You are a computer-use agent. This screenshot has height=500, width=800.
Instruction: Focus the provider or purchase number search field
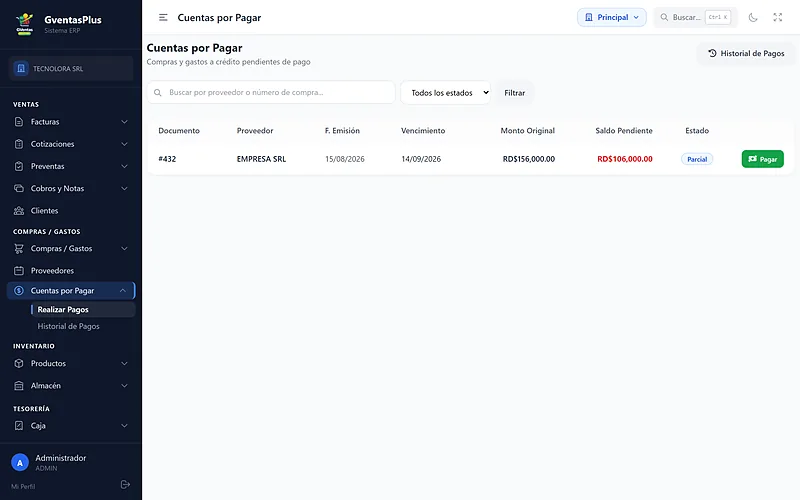[x=271, y=92]
